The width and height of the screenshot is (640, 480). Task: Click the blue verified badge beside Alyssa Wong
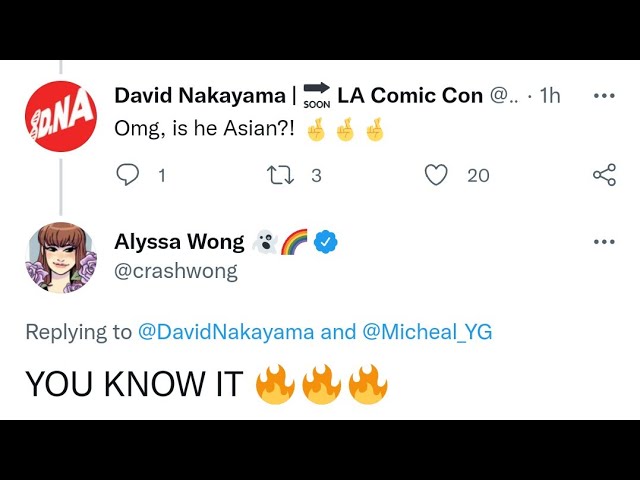[x=325, y=242]
